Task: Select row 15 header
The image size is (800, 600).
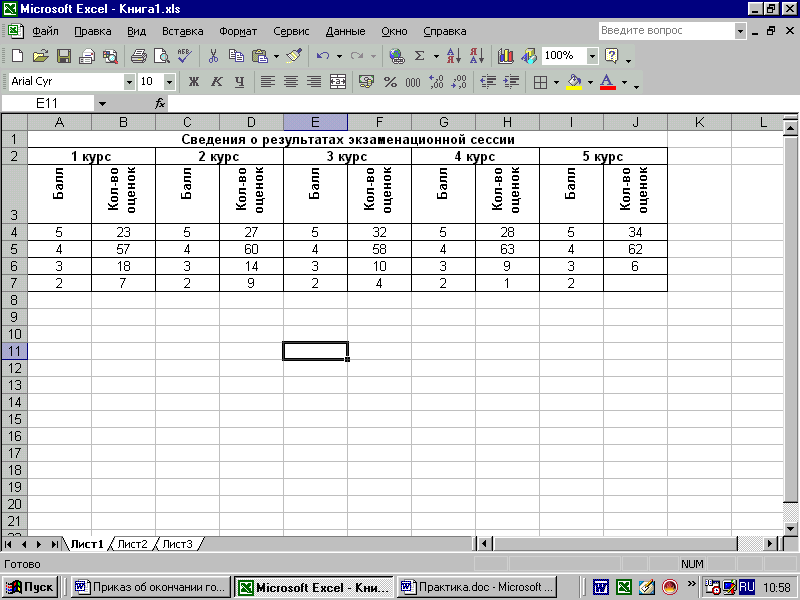Action: click(14, 419)
